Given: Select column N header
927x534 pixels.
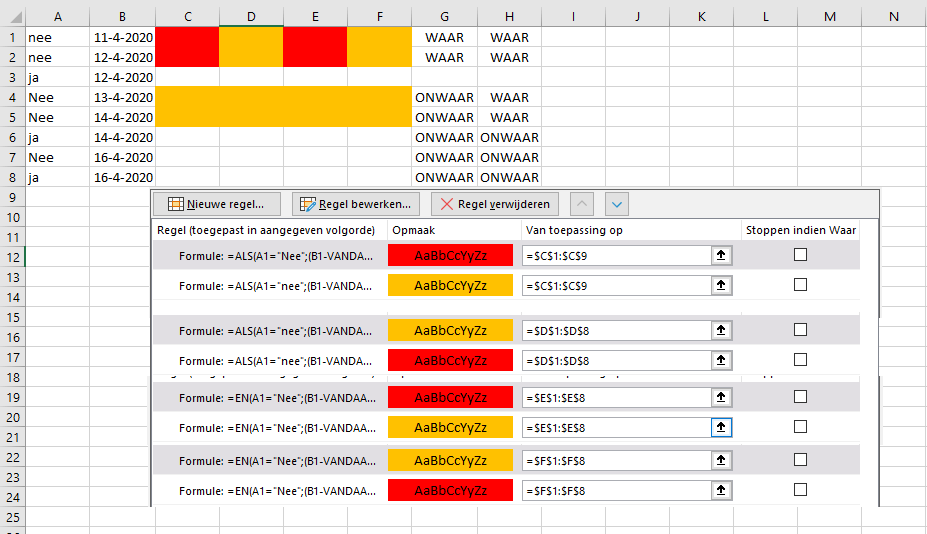Looking at the screenshot, I should (x=894, y=17).
